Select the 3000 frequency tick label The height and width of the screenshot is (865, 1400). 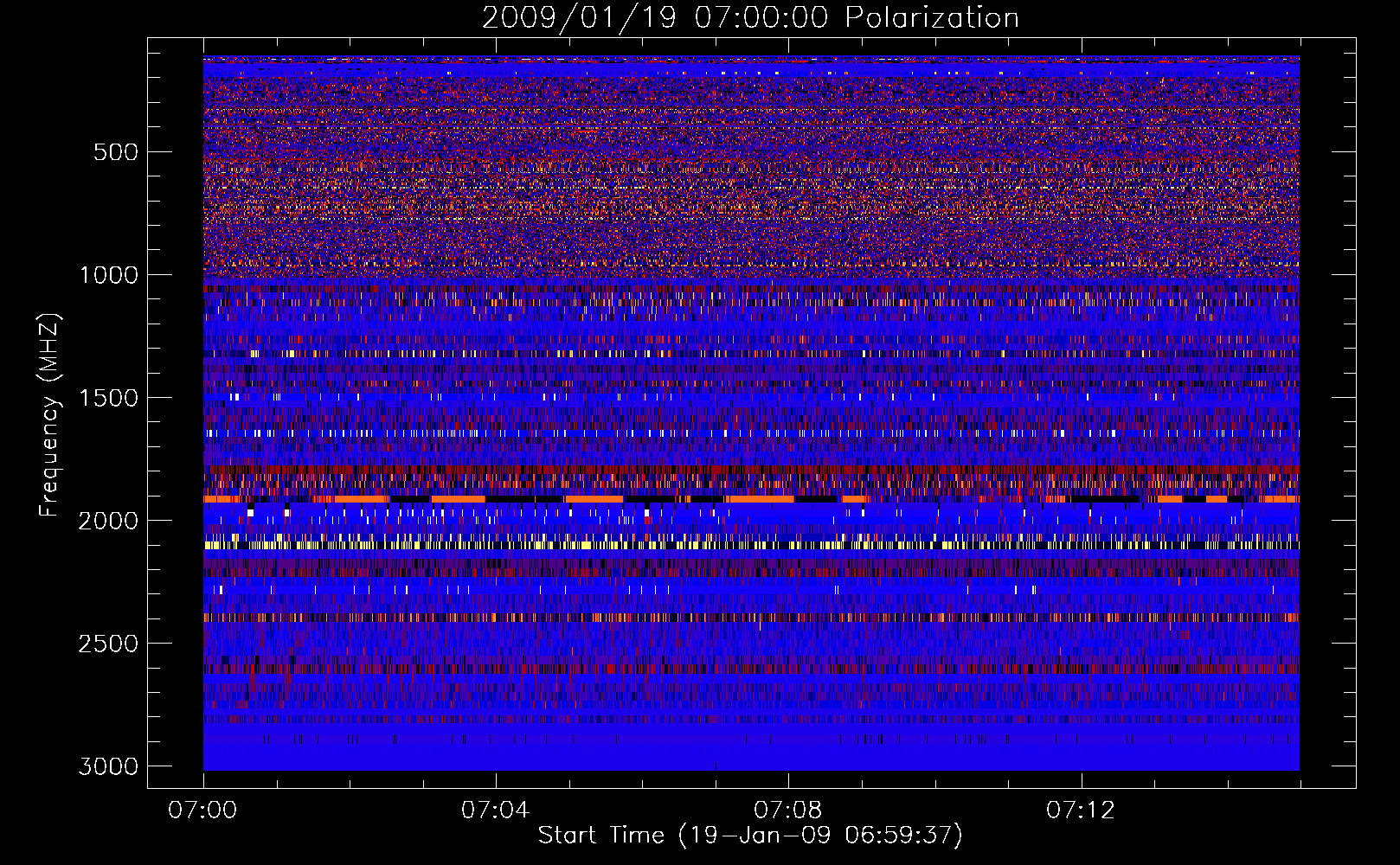point(108,766)
